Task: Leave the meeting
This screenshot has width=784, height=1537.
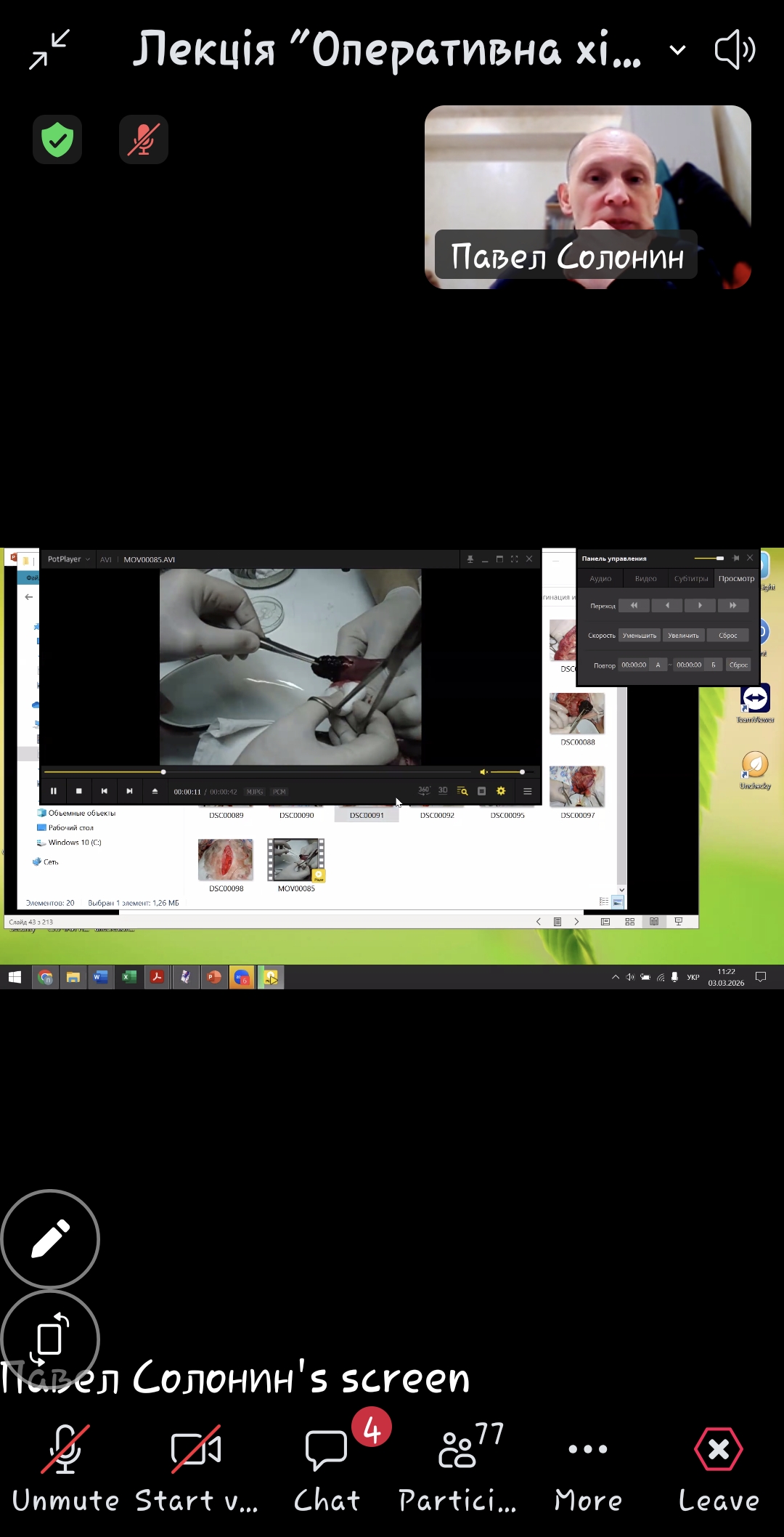Action: [x=719, y=1467]
